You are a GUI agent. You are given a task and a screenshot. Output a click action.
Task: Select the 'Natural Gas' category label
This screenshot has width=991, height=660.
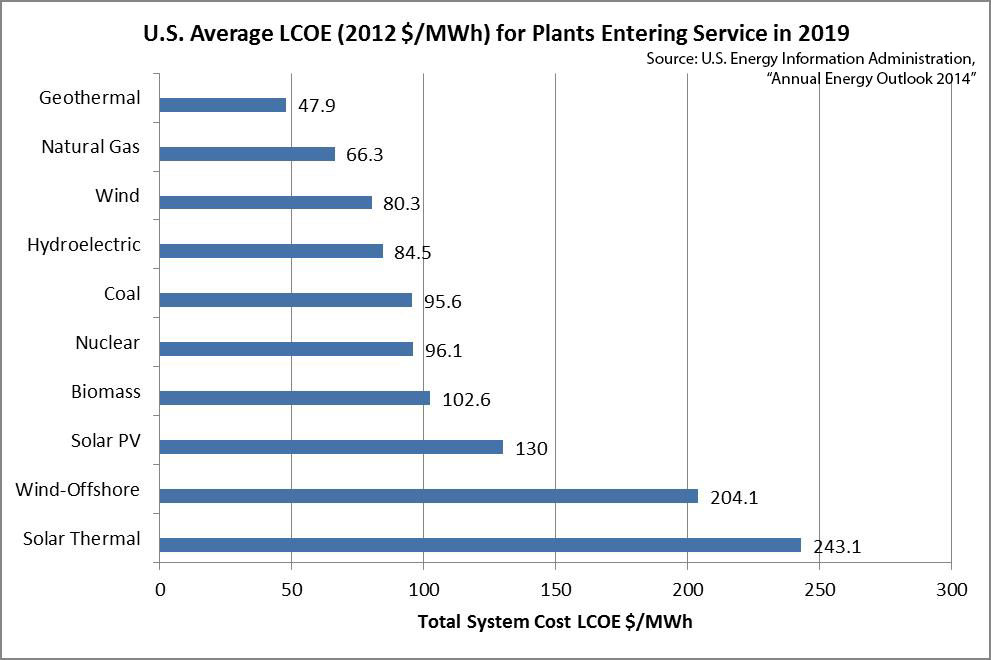90,147
